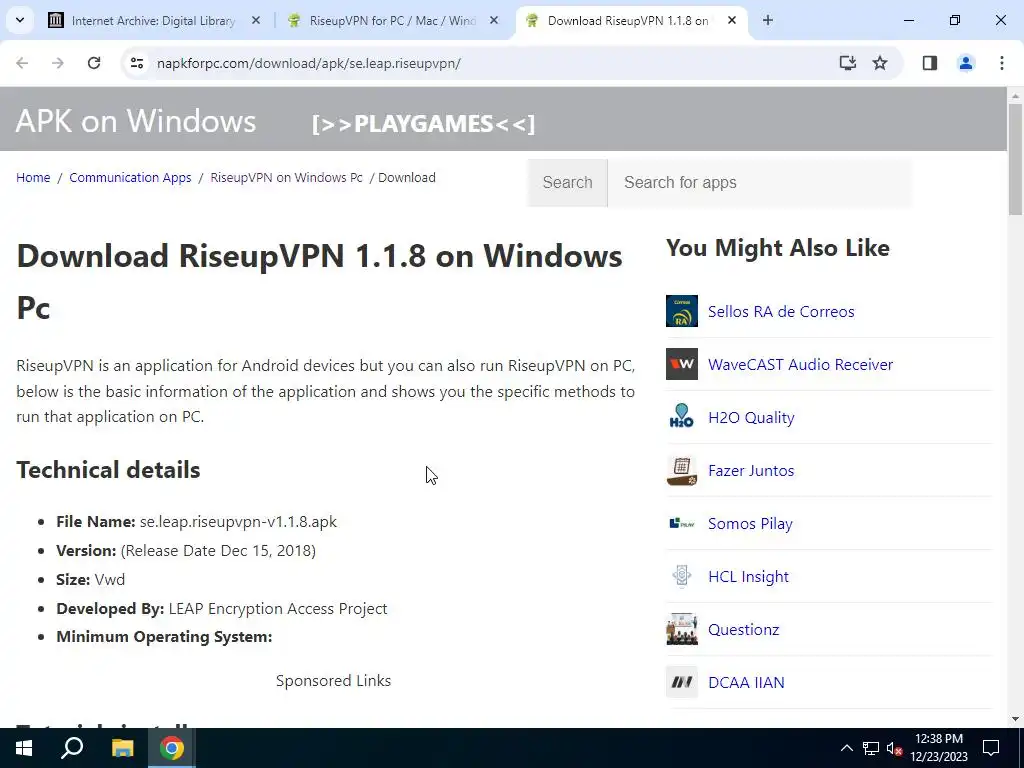Switch to the Internet Archive tab
Viewport: 1024px width, 768px height.
coord(153,21)
